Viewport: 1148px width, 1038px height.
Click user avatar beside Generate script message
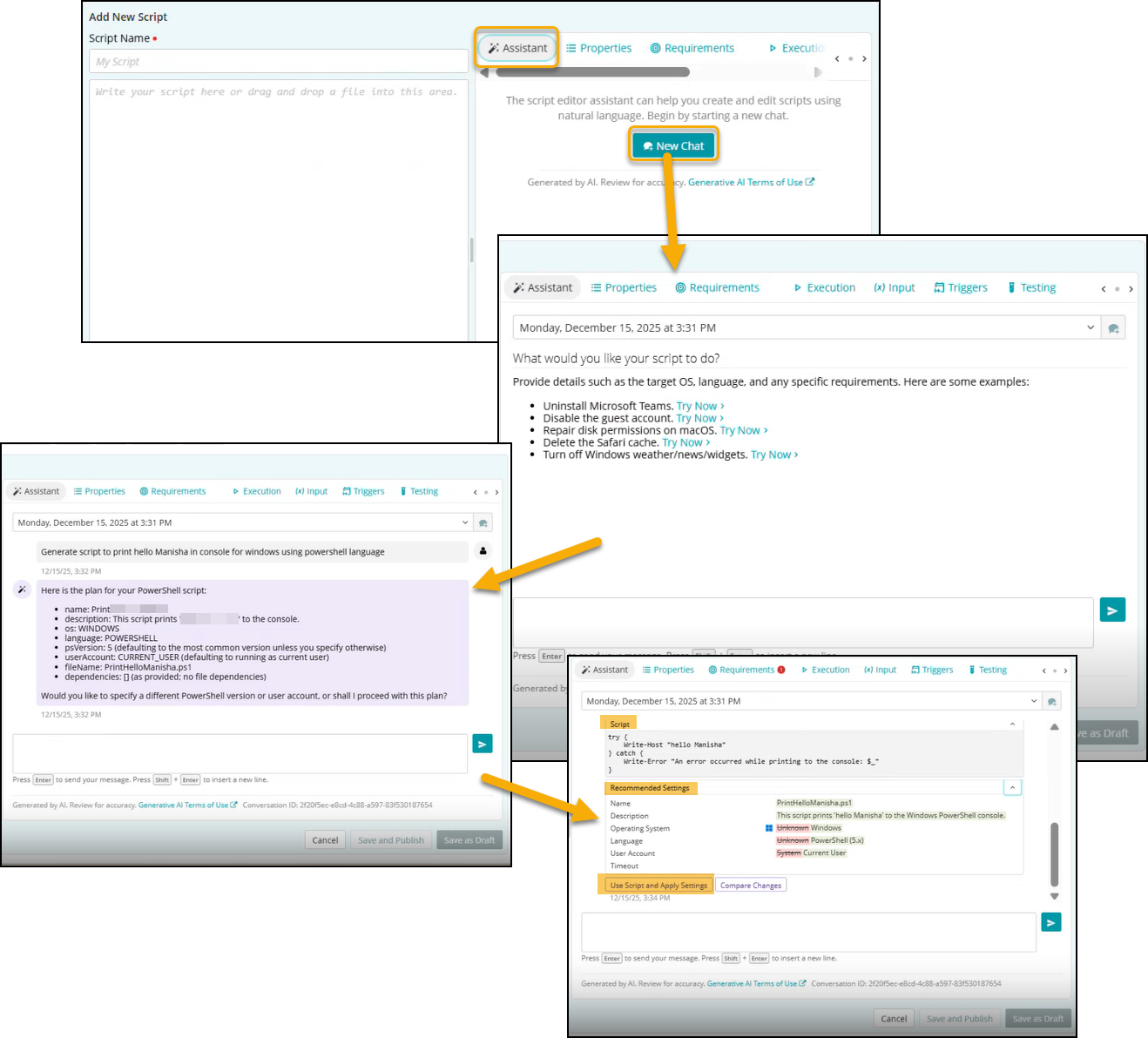483,550
